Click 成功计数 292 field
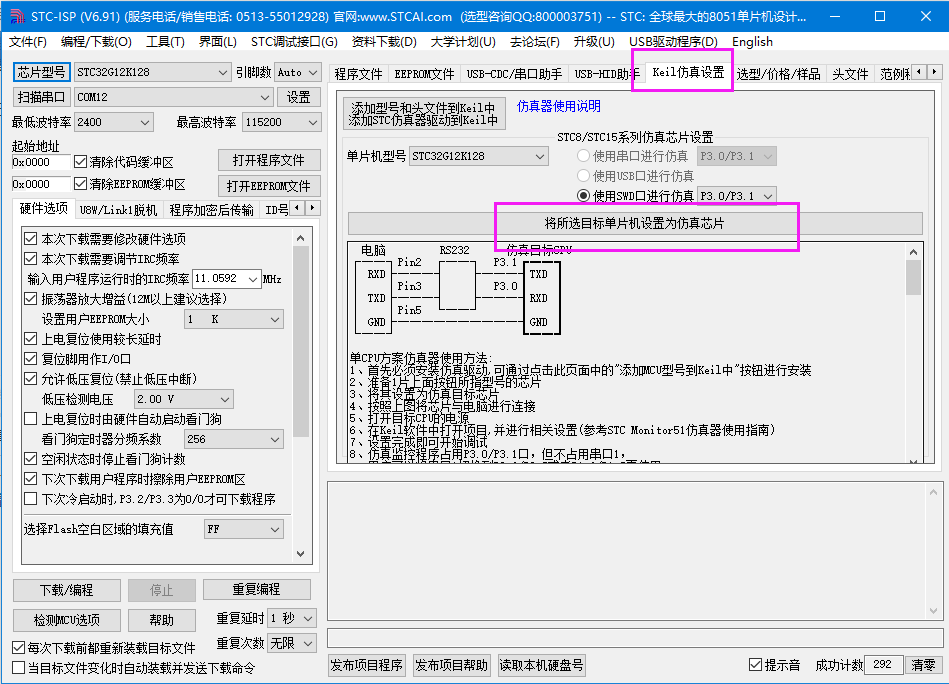The width and height of the screenshot is (949, 684). click(884, 665)
